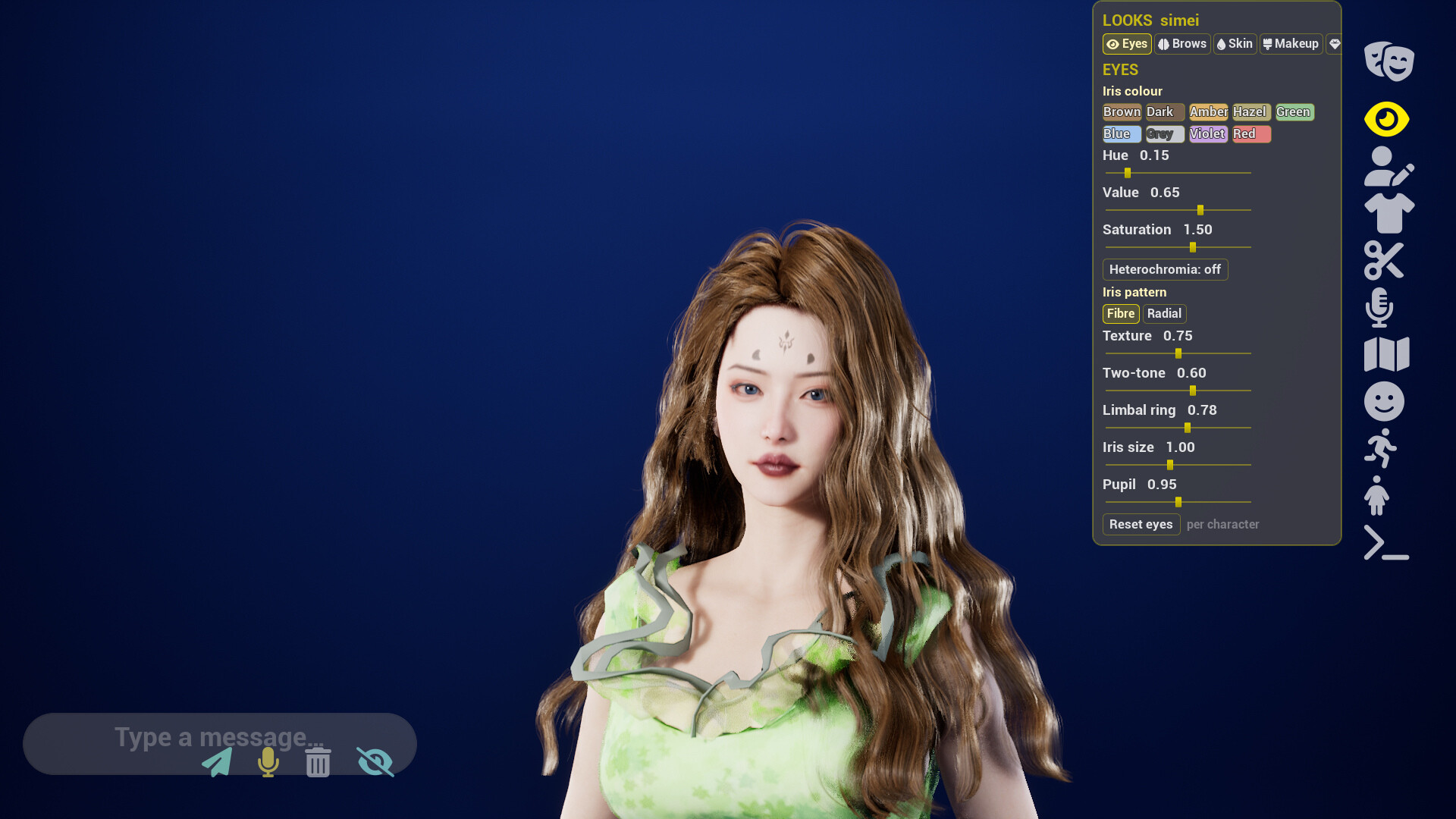Switch to the Brows tab
1456x819 pixels.
[x=1182, y=44]
